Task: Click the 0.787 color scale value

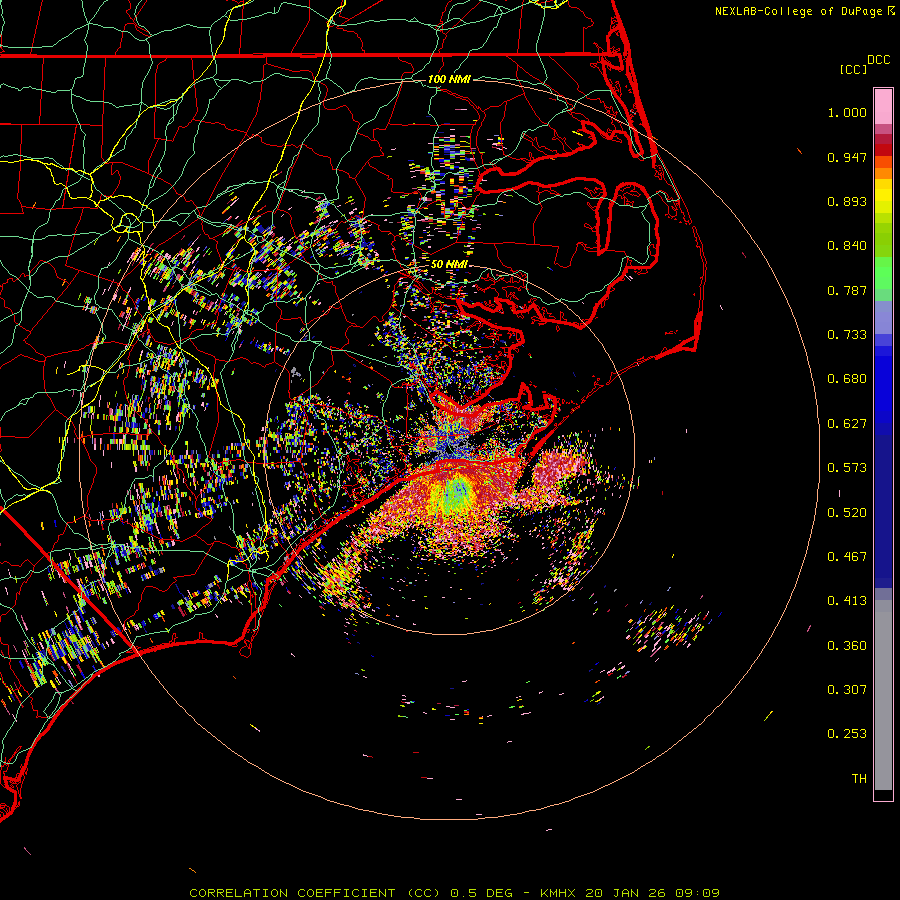Action: 847,290
